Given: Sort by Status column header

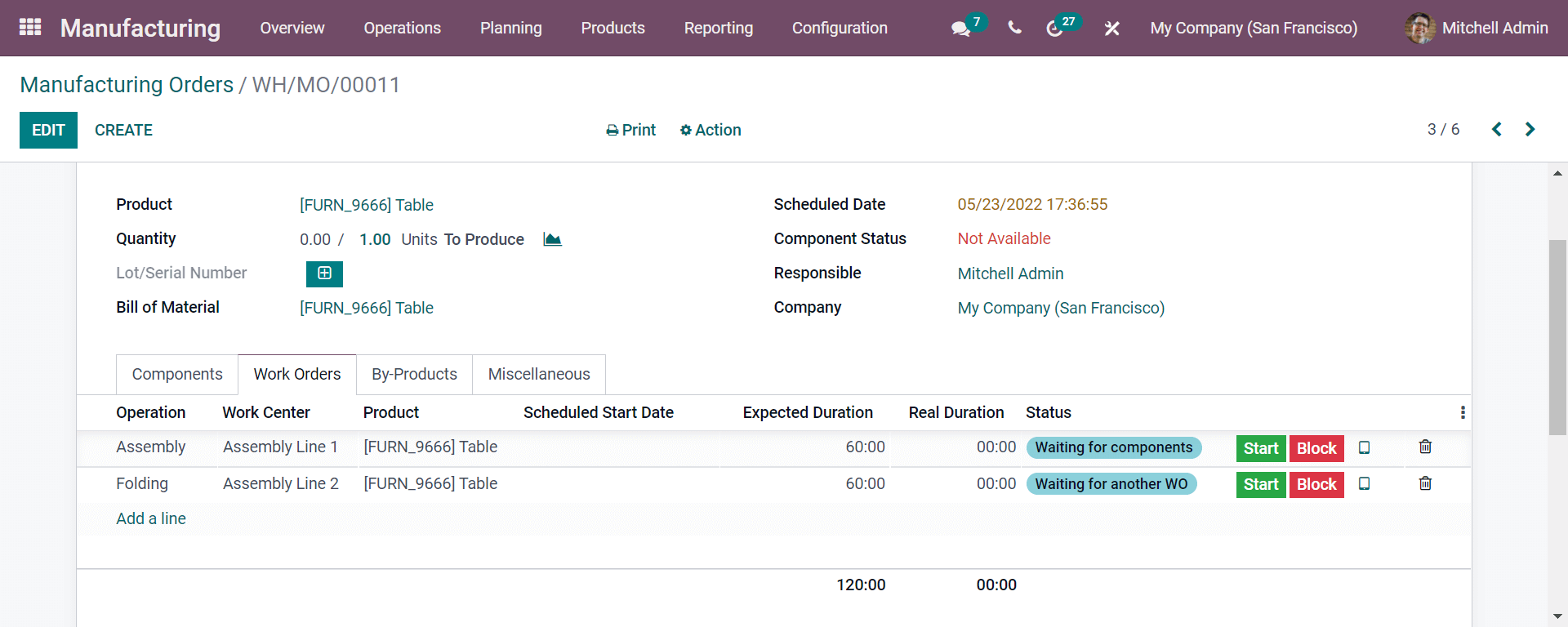Looking at the screenshot, I should tap(1049, 412).
